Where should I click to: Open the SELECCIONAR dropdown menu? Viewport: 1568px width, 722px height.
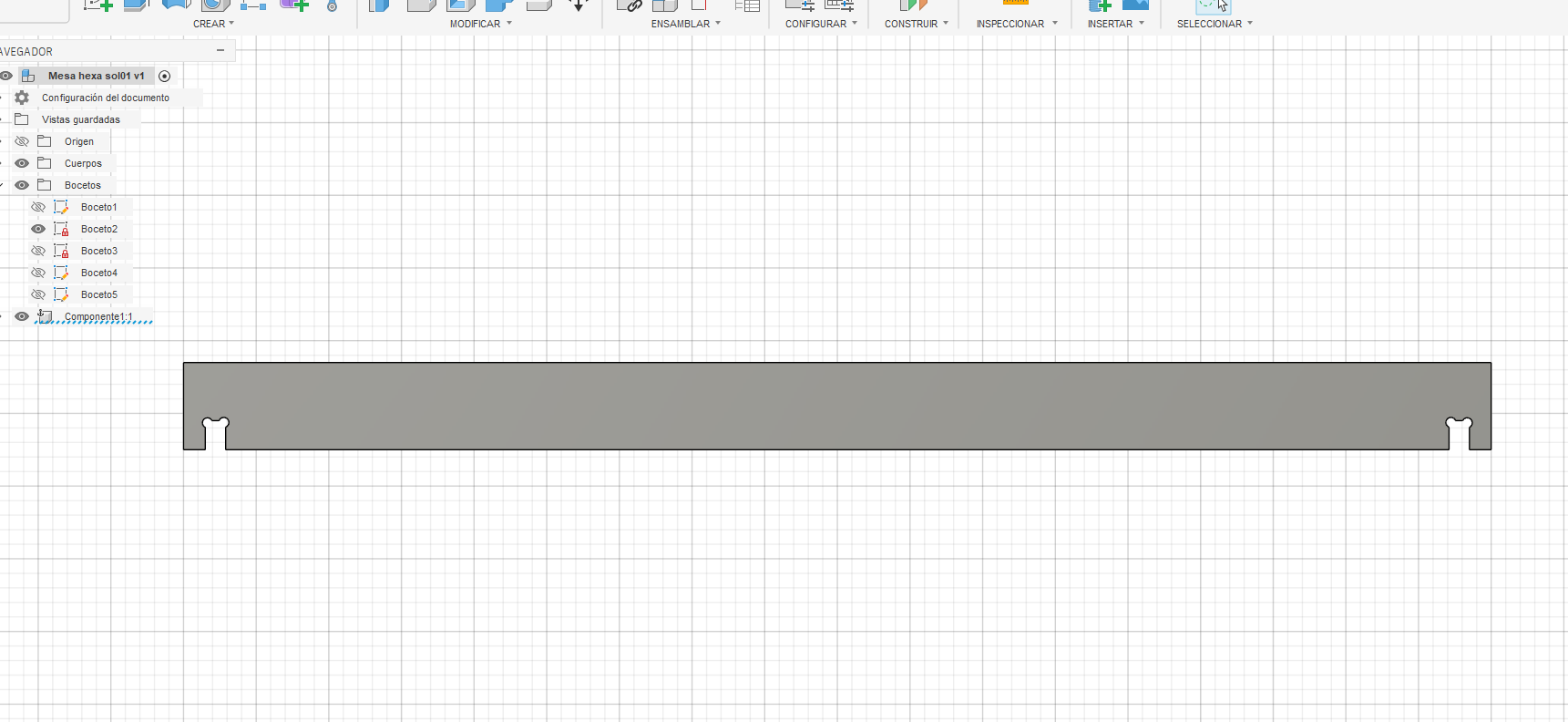coord(1215,24)
